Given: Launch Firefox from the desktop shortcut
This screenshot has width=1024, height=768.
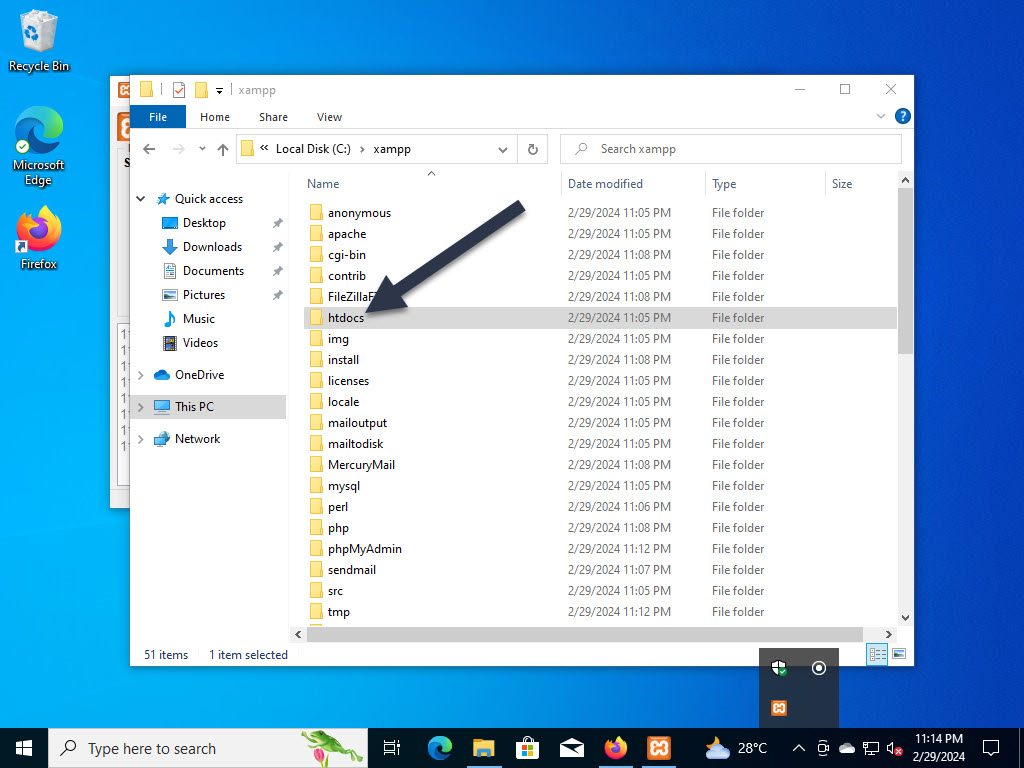Looking at the screenshot, I should pos(38,228).
